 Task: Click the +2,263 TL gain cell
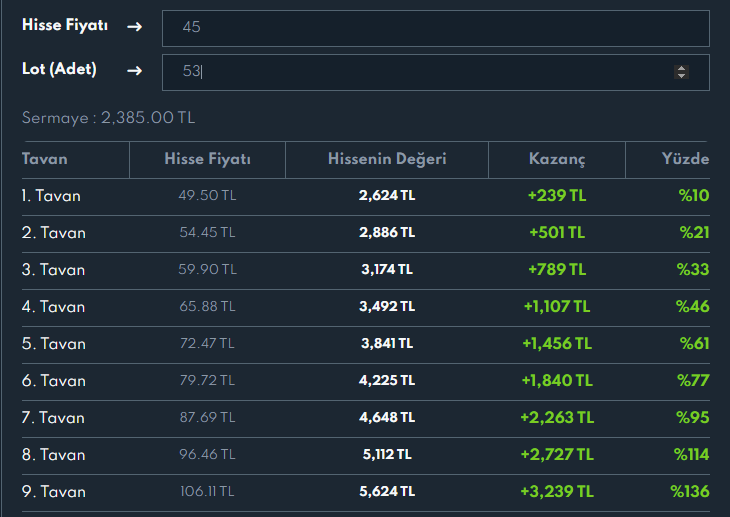click(x=557, y=417)
